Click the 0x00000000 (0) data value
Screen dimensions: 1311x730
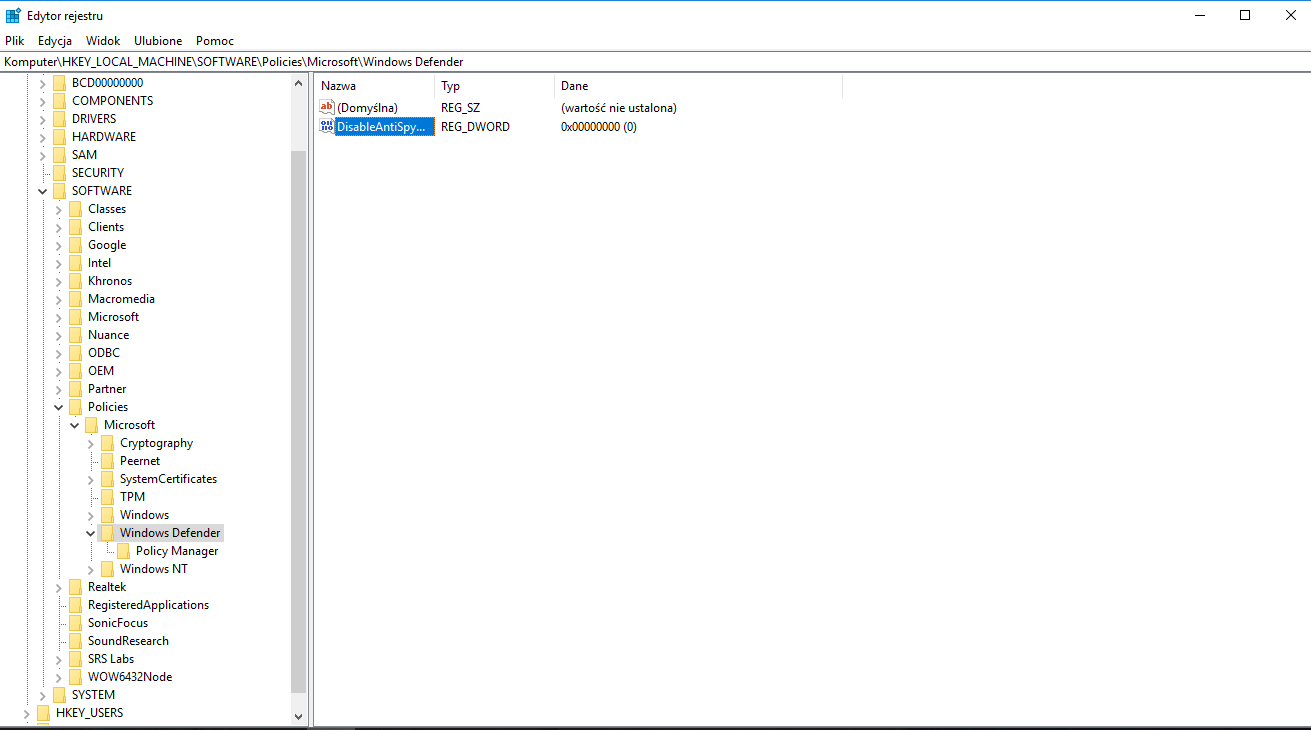pyautogui.click(x=599, y=127)
